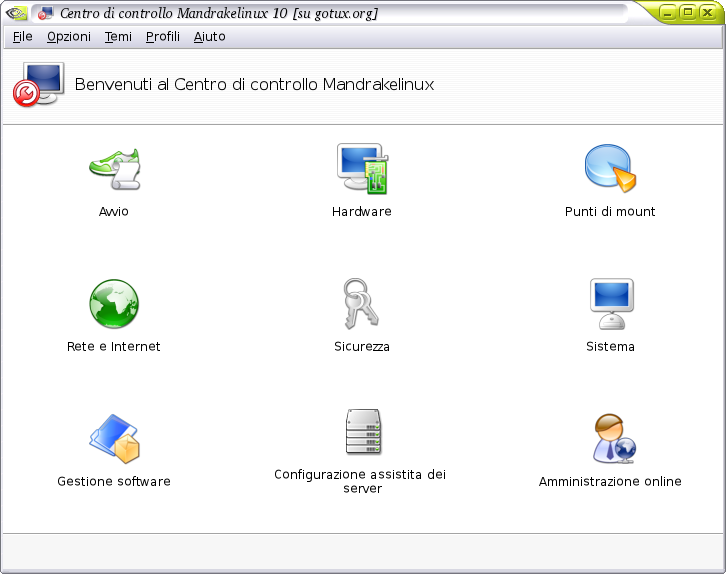Click the Avvio label
Image resolution: width=726 pixels, height=574 pixels.
pyautogui.click(x=113, y=212)
